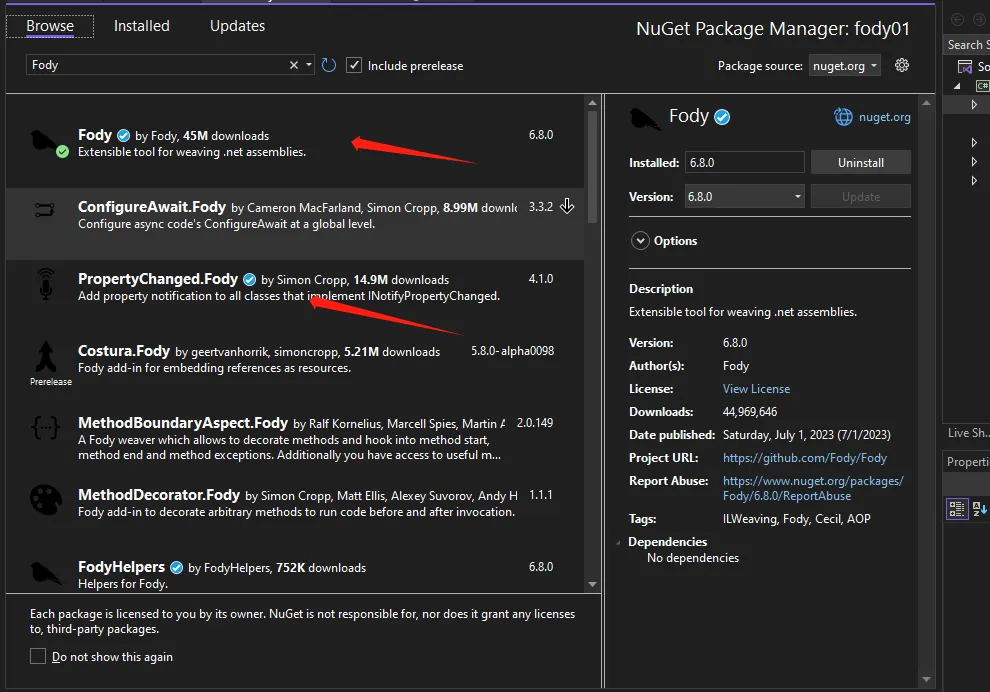Click the FodyHelpers verified badge
Image resolution: width=990 pixels, height=692 pixels.
click(177, 568)
